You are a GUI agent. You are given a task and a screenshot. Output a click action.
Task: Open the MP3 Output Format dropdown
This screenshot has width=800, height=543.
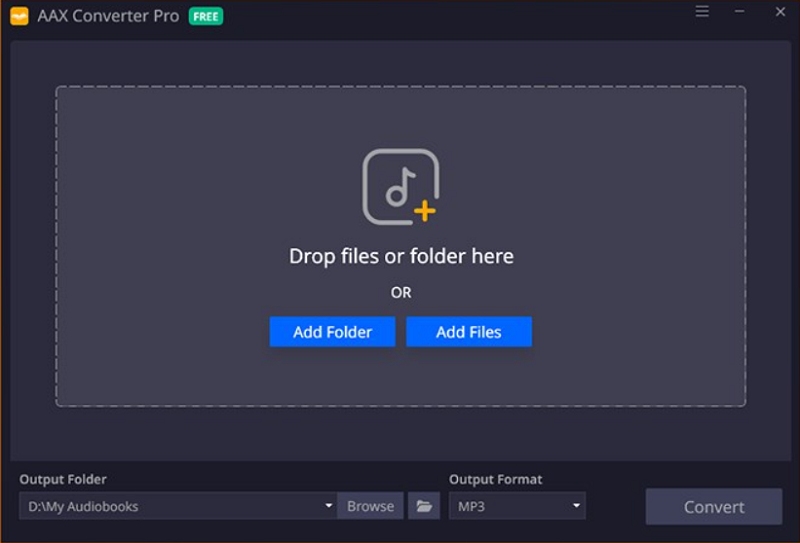[517, 506]
